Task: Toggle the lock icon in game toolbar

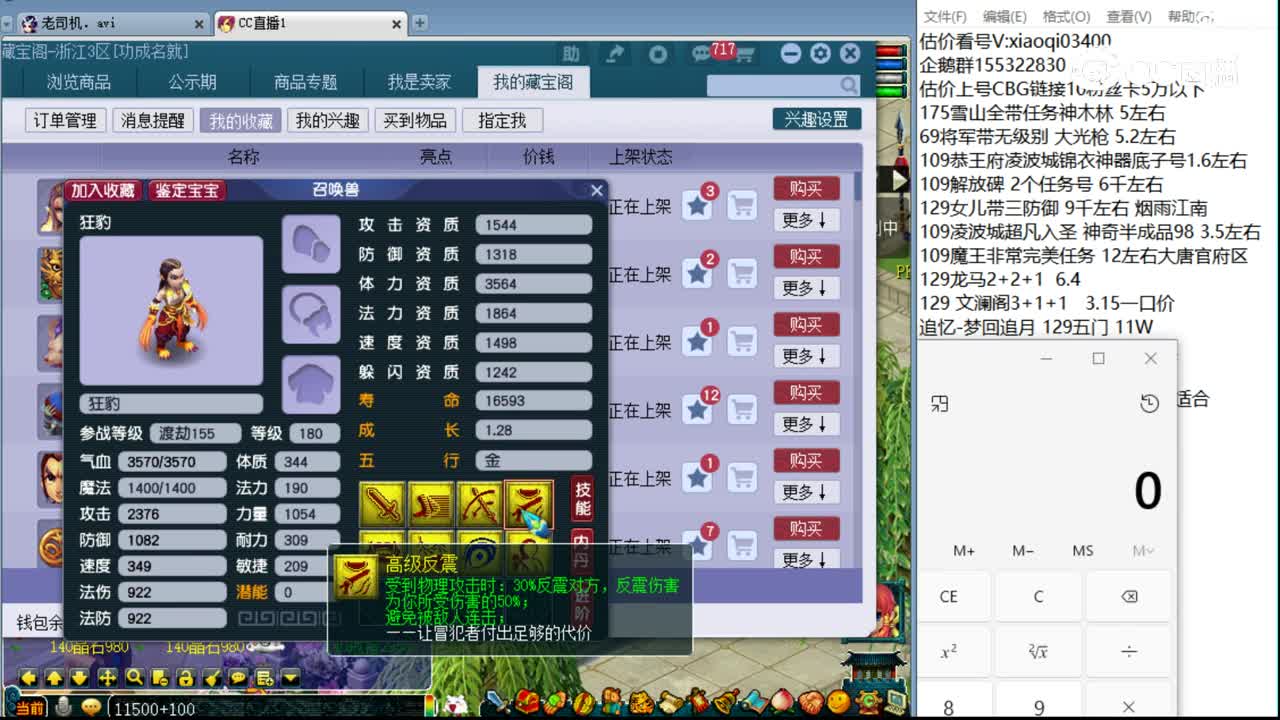Action: tap(186, 679)
